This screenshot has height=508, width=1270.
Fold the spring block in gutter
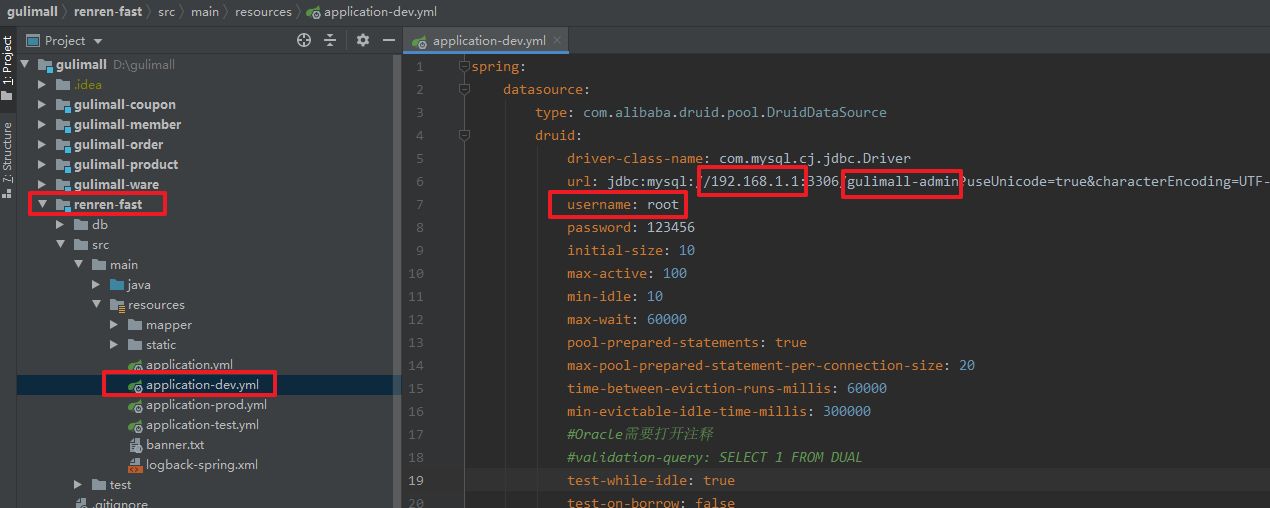click(464, 66)
